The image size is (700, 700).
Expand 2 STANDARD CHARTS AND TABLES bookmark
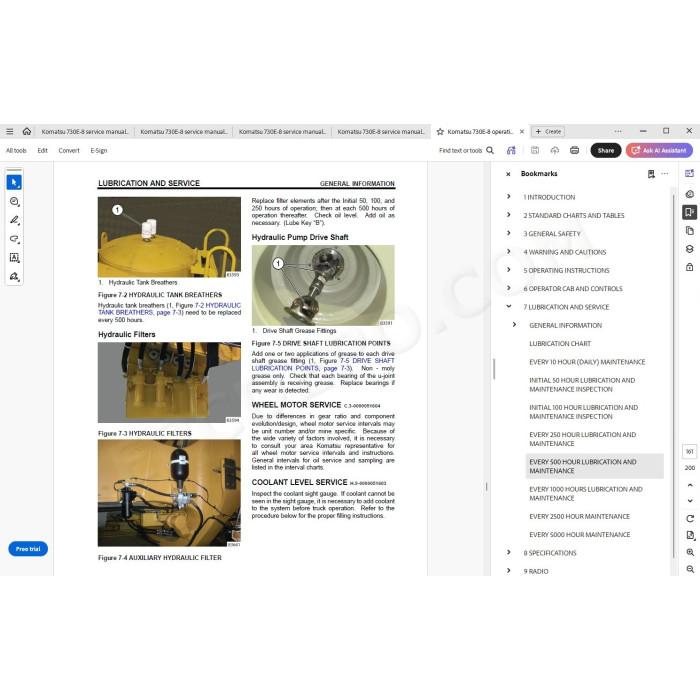tap(508, 215)
